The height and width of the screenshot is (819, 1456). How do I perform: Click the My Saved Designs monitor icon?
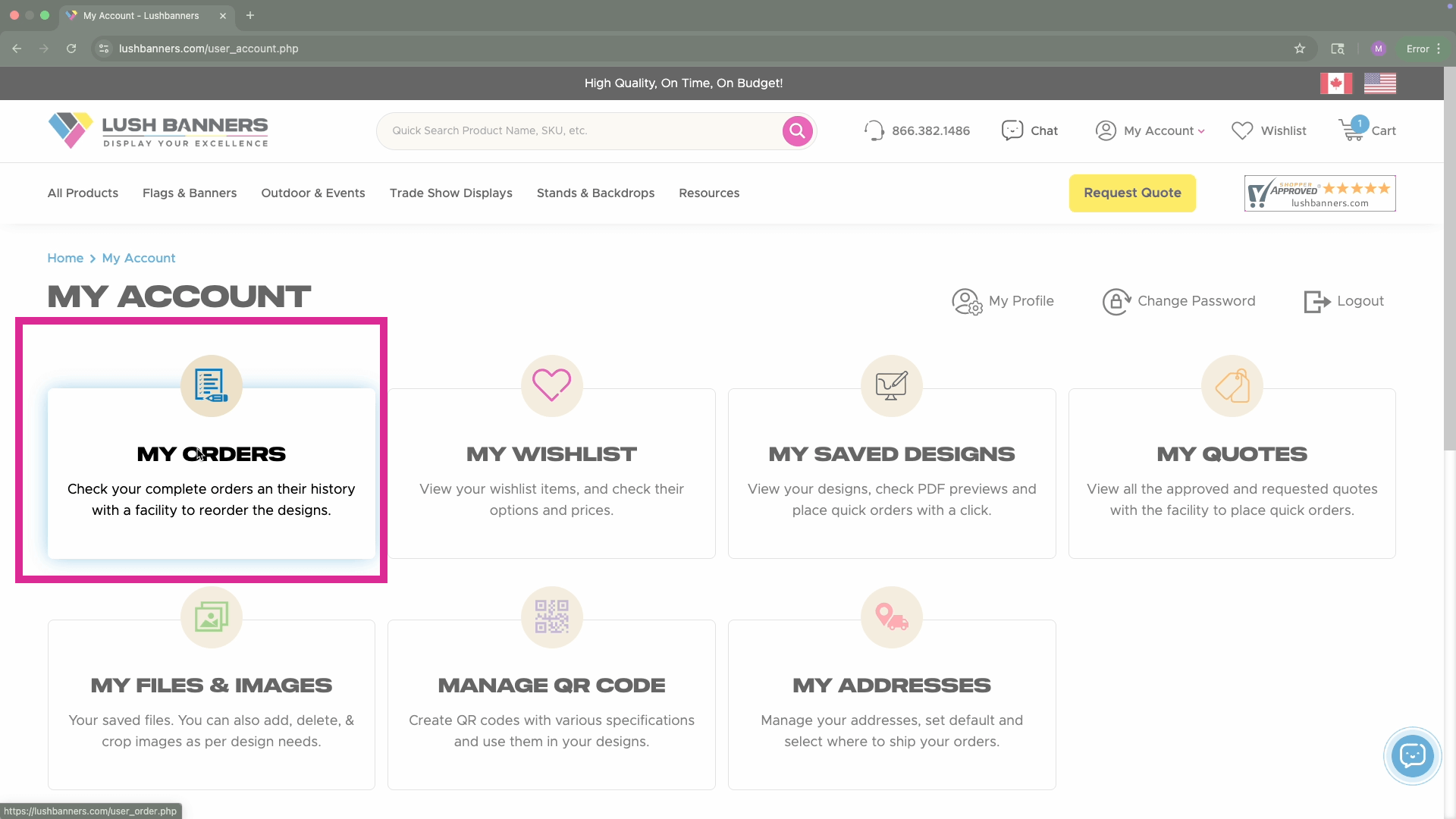pyautogui.click(x=891, y=386)
